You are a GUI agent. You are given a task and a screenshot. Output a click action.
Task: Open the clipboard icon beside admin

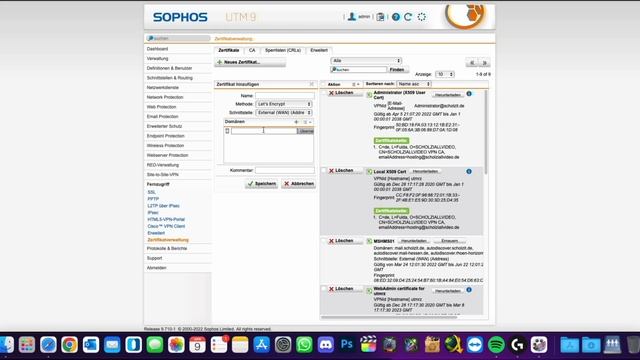380,17
